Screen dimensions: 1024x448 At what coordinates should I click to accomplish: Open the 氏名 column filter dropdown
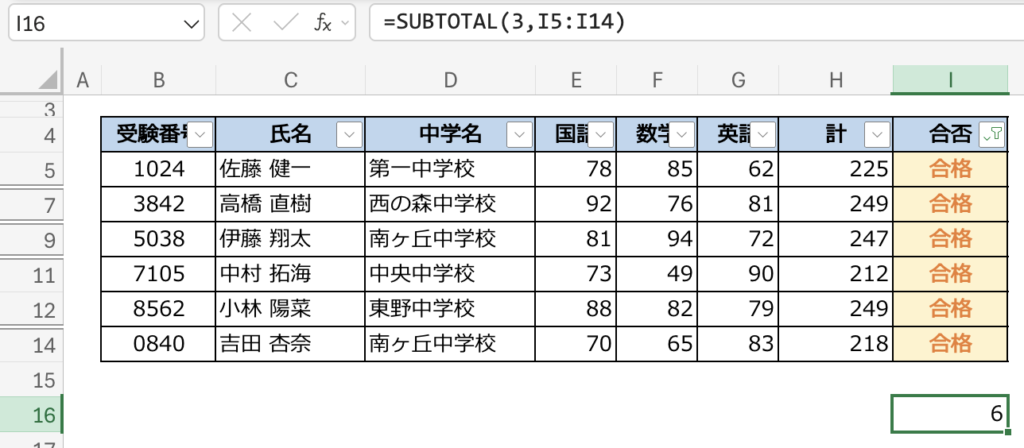[x=349, y=135]
